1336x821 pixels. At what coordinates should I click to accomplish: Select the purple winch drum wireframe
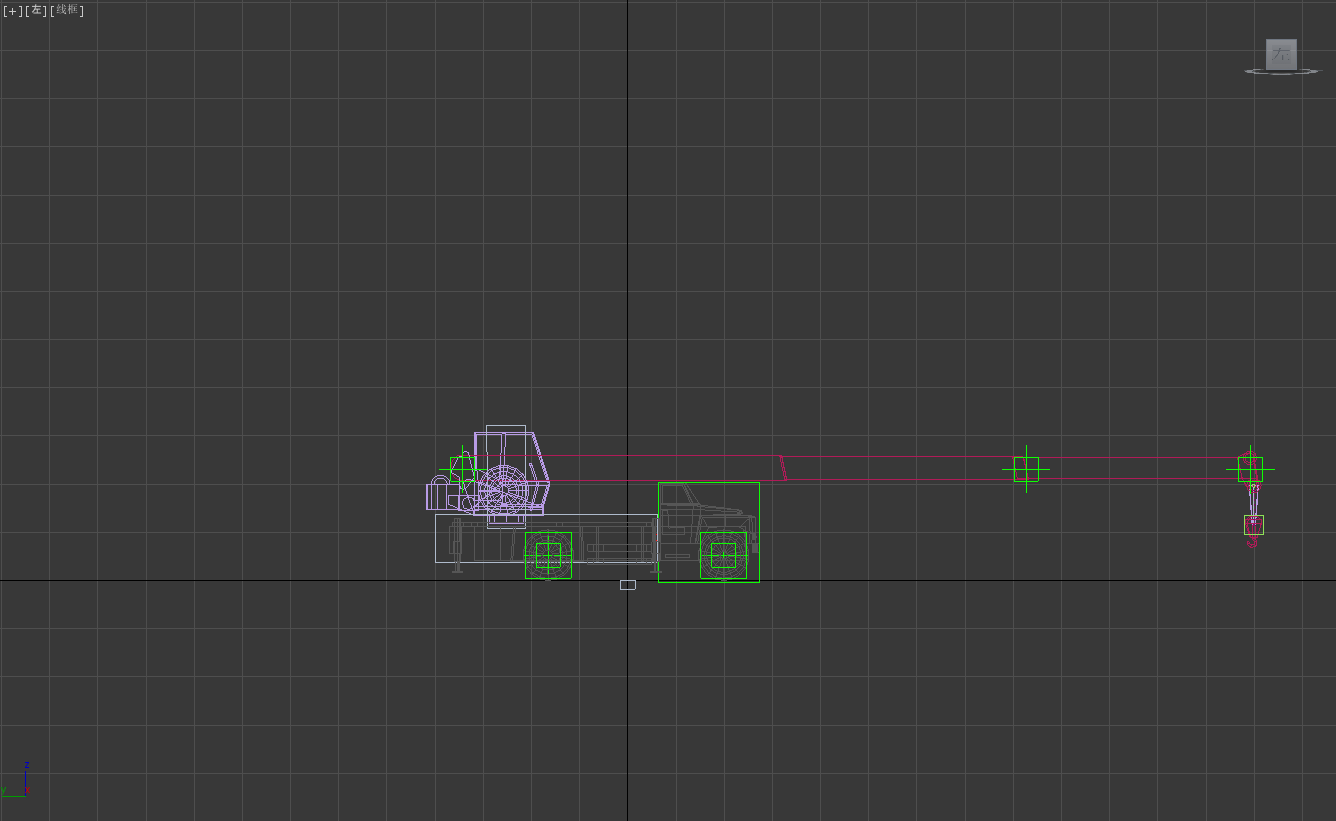503,488
